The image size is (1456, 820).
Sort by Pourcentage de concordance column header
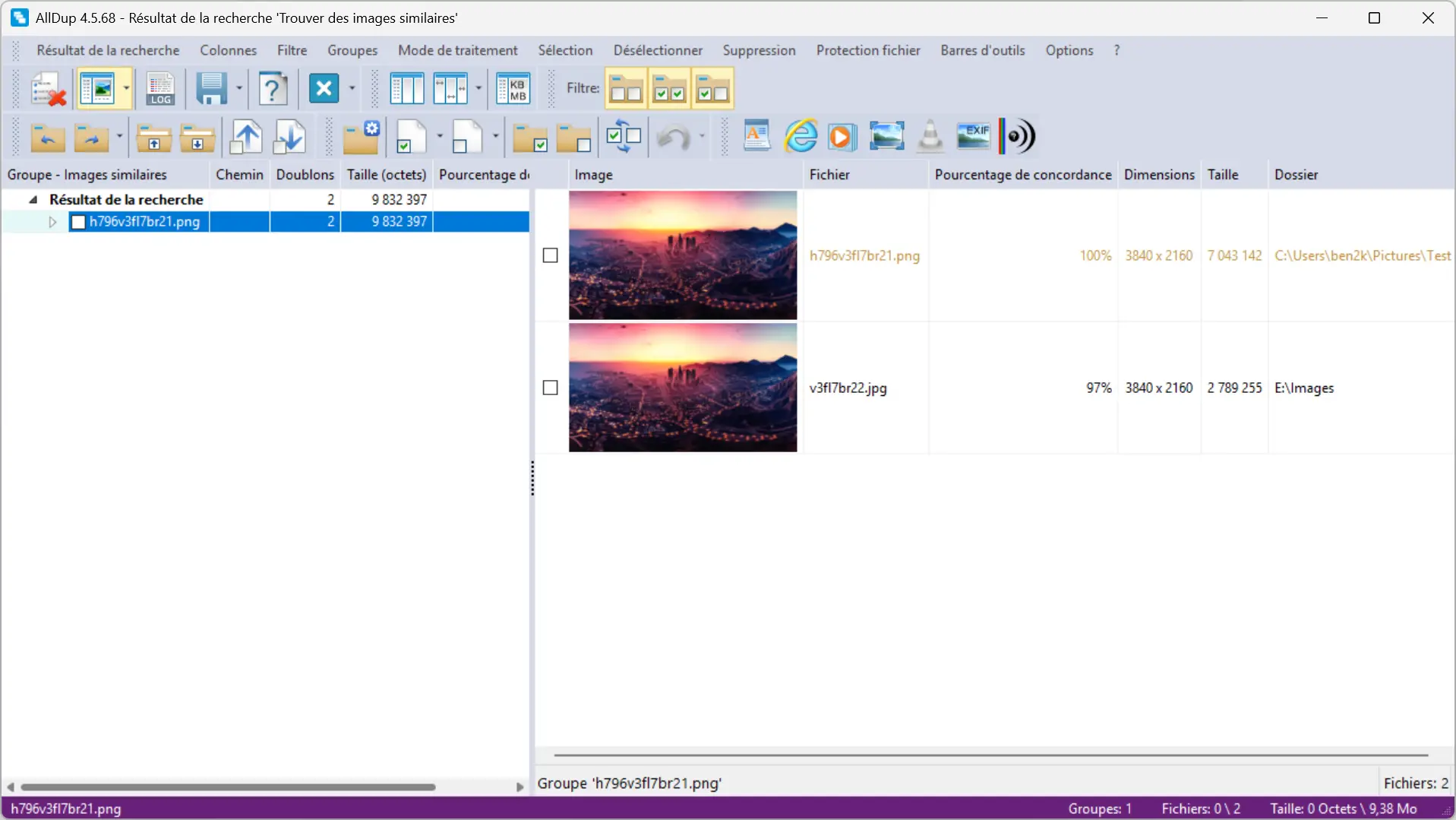click(x=1023, y=175)
